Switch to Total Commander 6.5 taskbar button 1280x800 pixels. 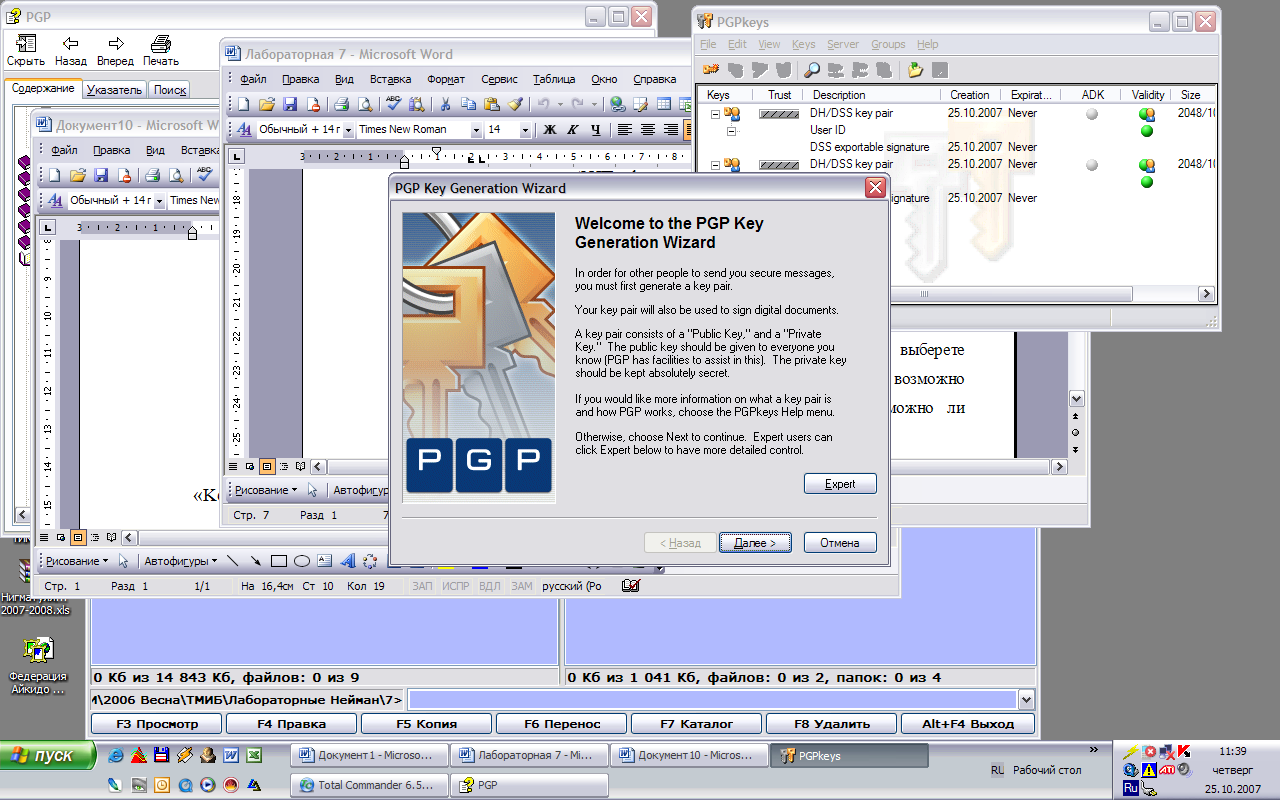(369, 785)
